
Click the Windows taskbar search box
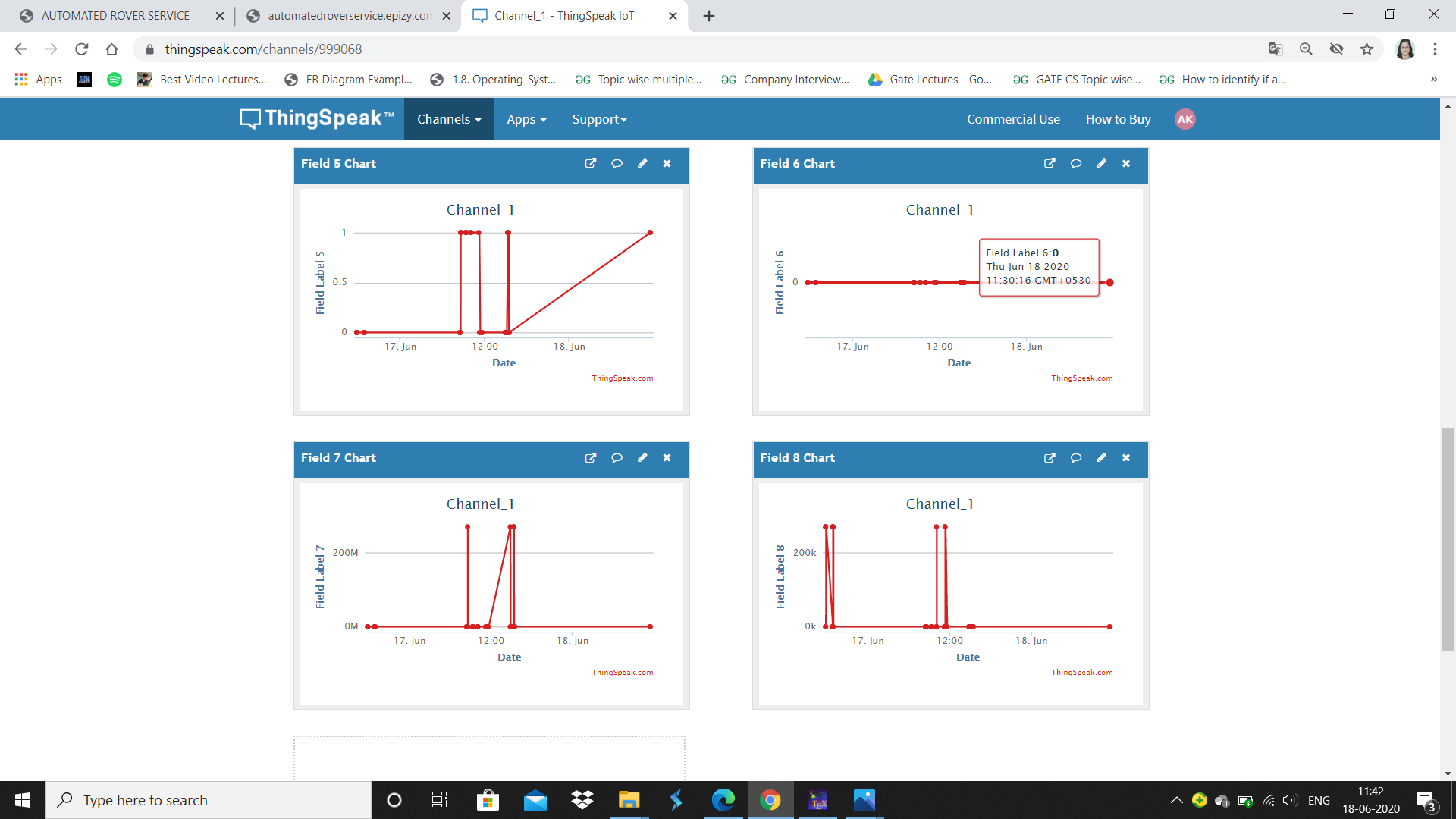point(209,800)
